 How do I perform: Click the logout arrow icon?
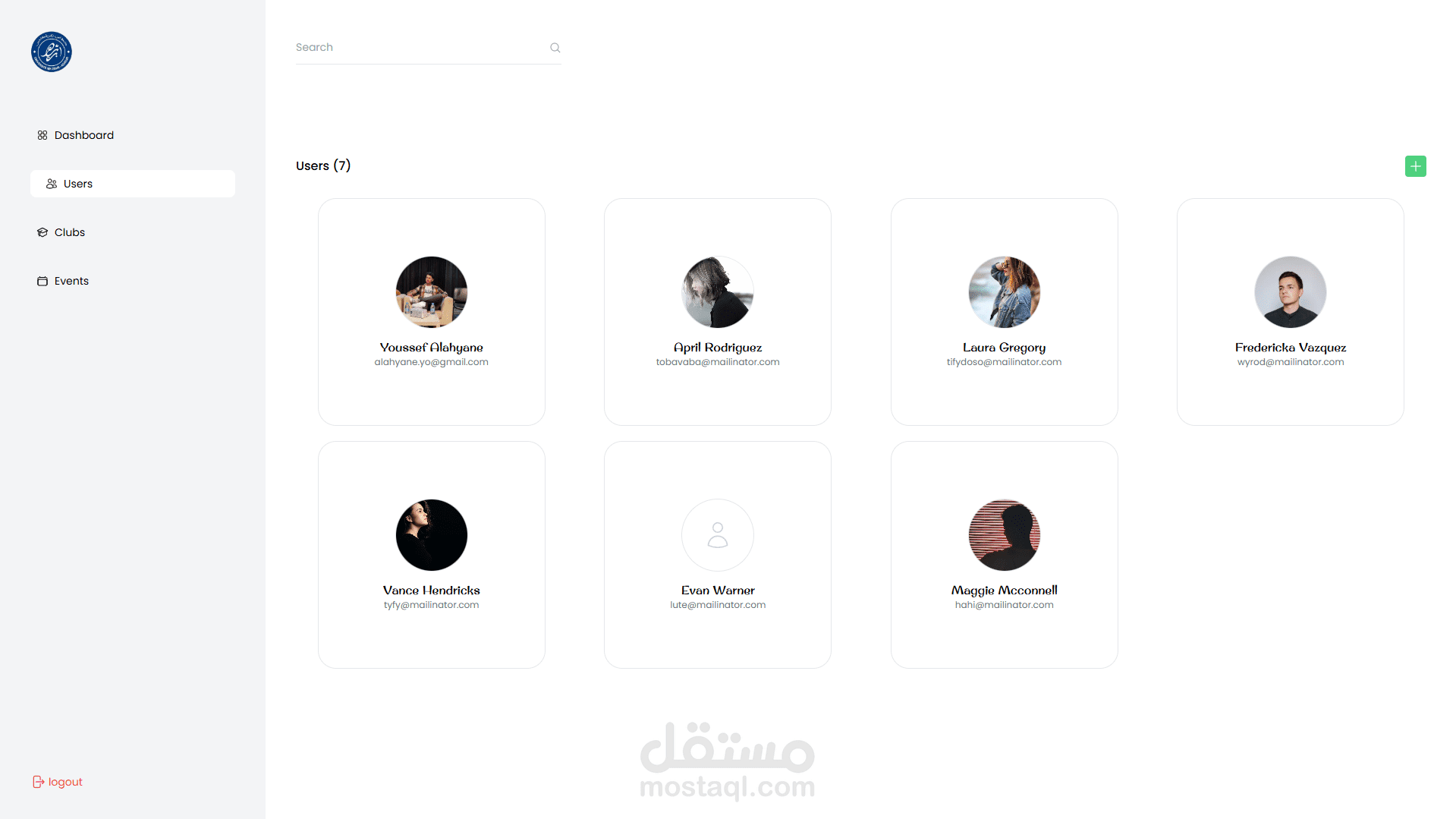click(x=38, y=782)
